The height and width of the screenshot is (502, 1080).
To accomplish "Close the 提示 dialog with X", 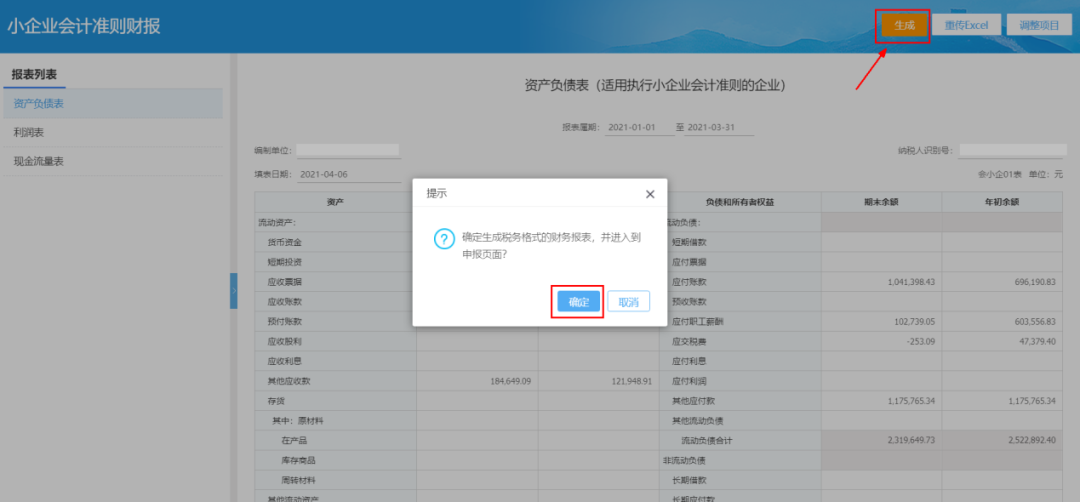I will point(650,194).
